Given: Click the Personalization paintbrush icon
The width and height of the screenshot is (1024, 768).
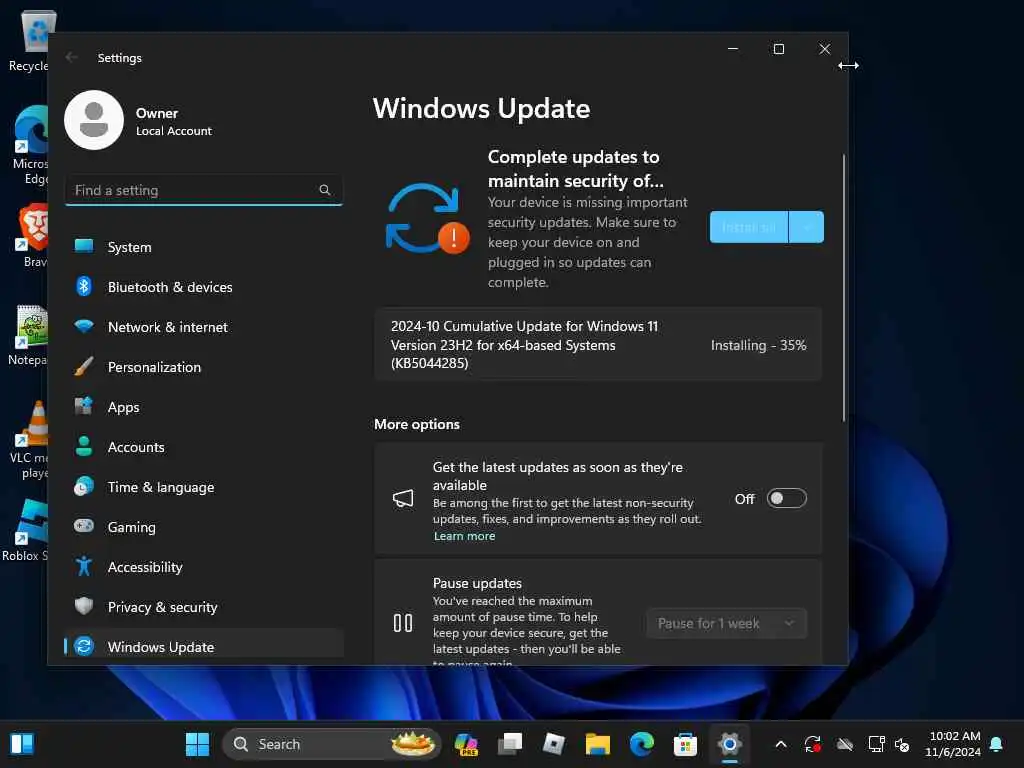Looking at the screenshot, I should coord(84,366).
